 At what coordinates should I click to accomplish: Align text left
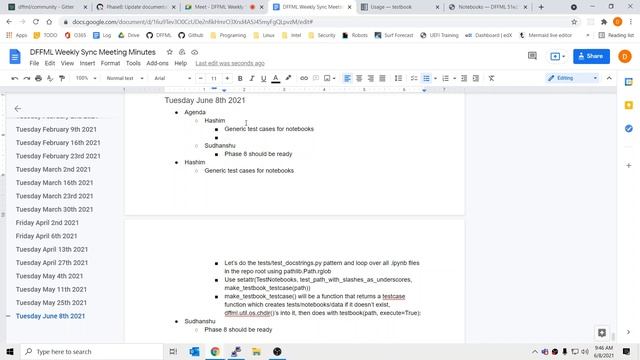[x=347, y=78]
